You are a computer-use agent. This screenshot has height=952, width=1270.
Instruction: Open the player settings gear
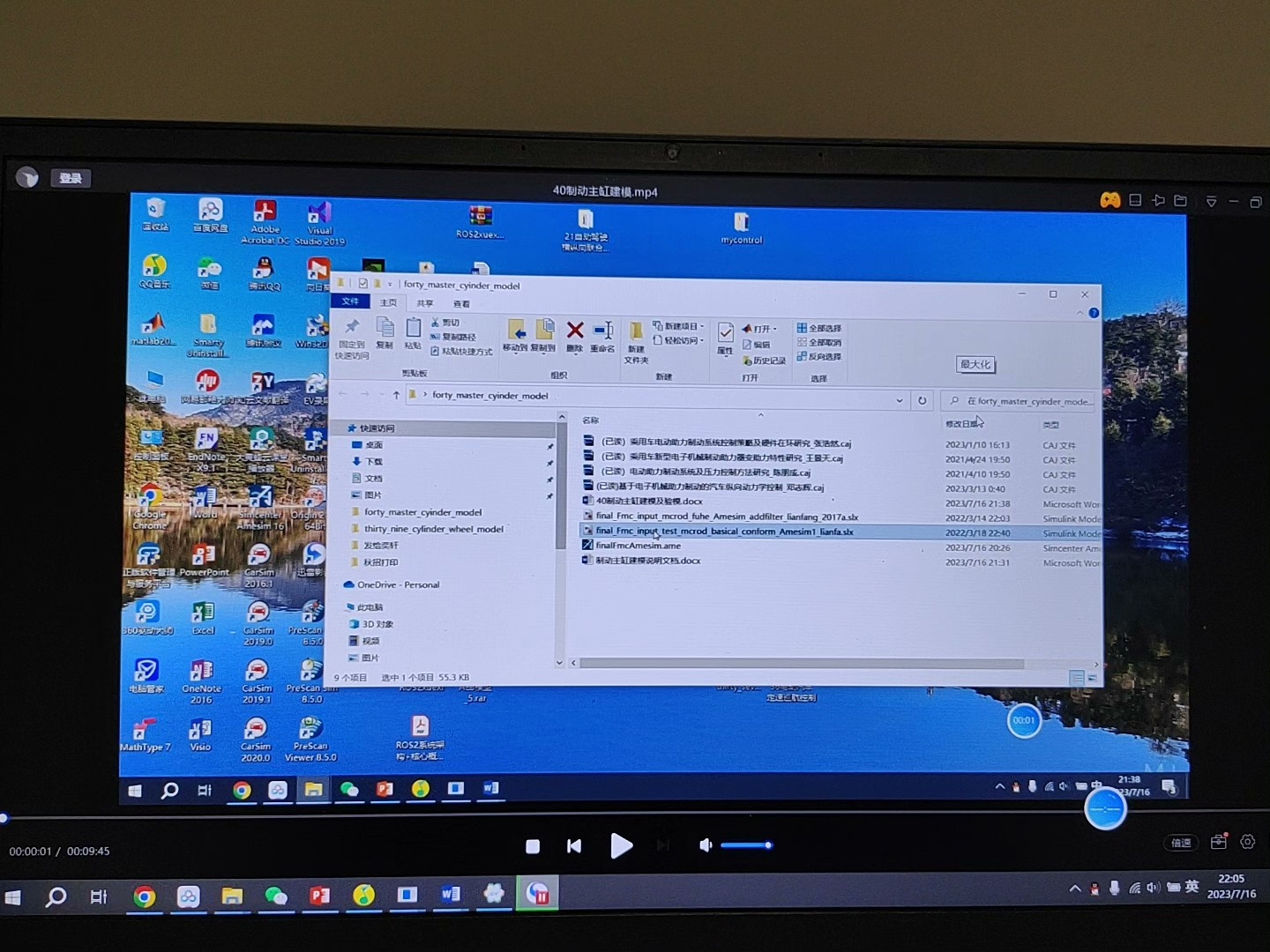(x=1248, y=842)
